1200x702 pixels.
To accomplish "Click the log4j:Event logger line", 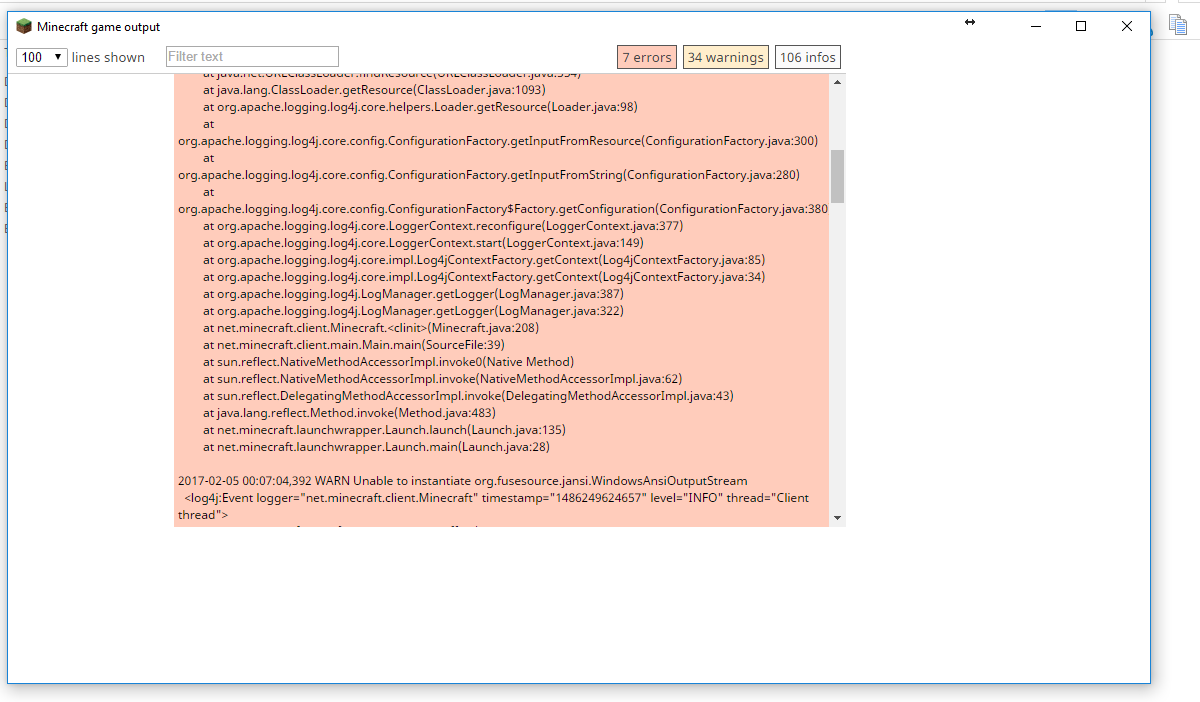I will pos(494,506).
